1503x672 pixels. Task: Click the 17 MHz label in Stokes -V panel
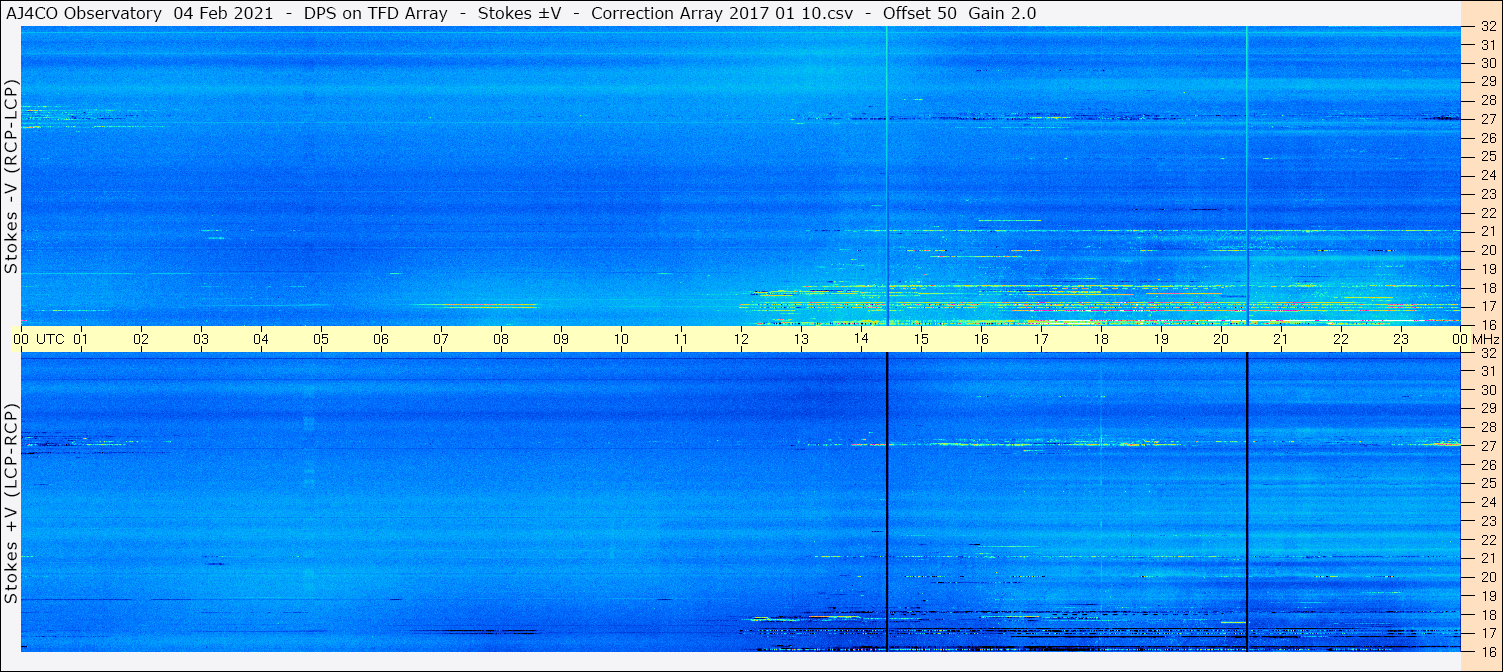tap(1488, 306)
